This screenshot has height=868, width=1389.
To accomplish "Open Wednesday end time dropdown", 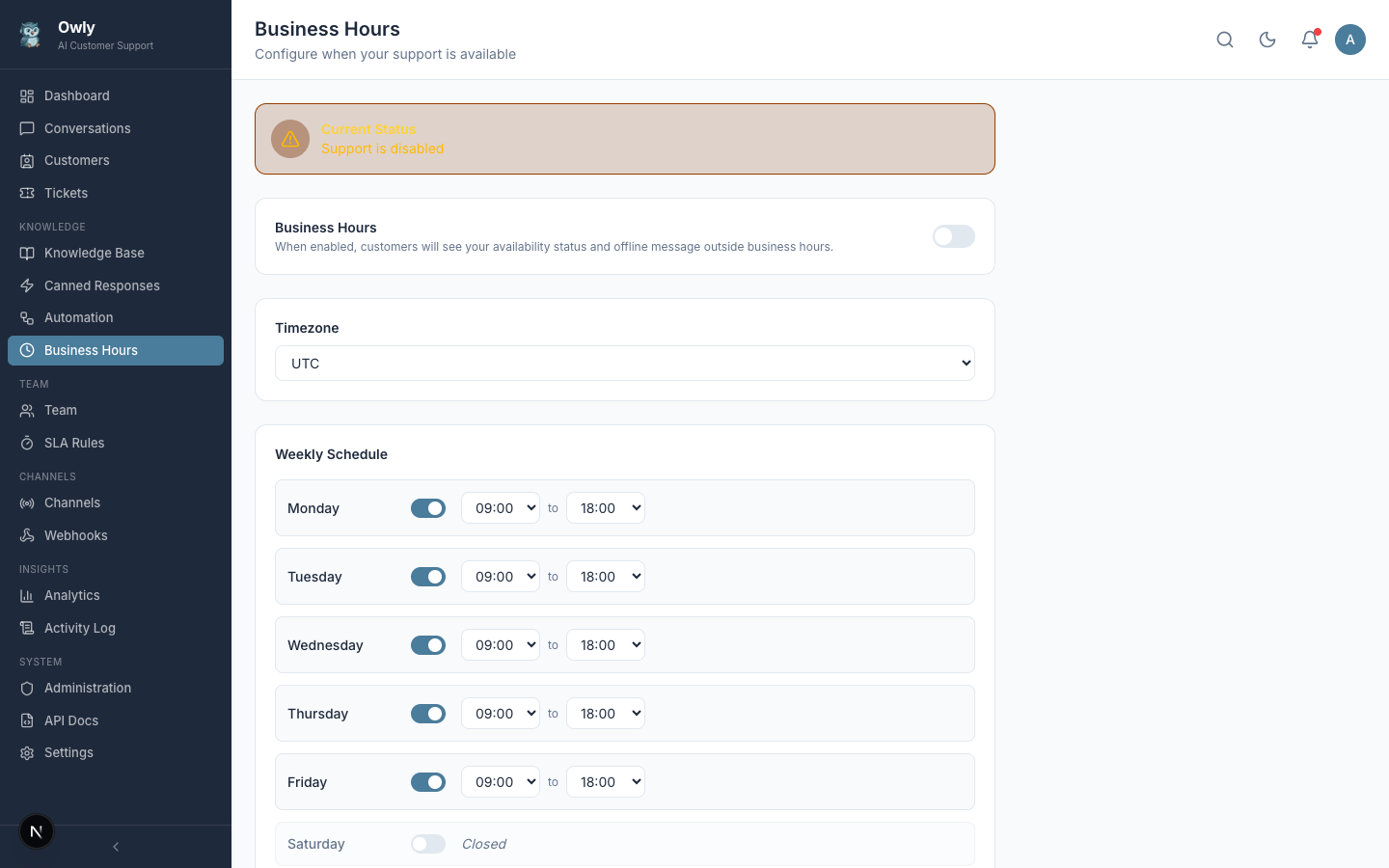I will 606,645.
